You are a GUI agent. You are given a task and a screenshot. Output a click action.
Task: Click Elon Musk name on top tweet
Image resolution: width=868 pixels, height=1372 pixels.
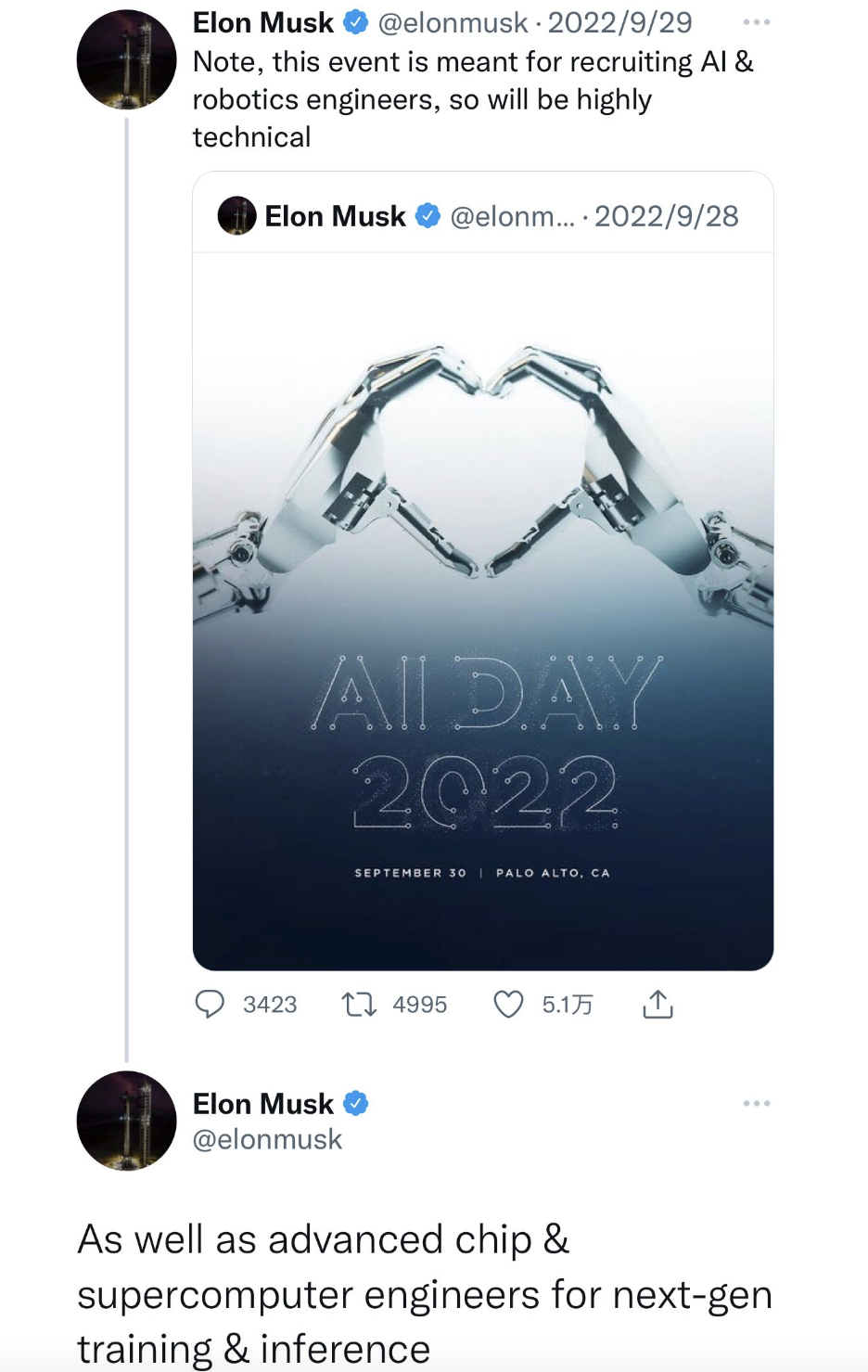262,22
